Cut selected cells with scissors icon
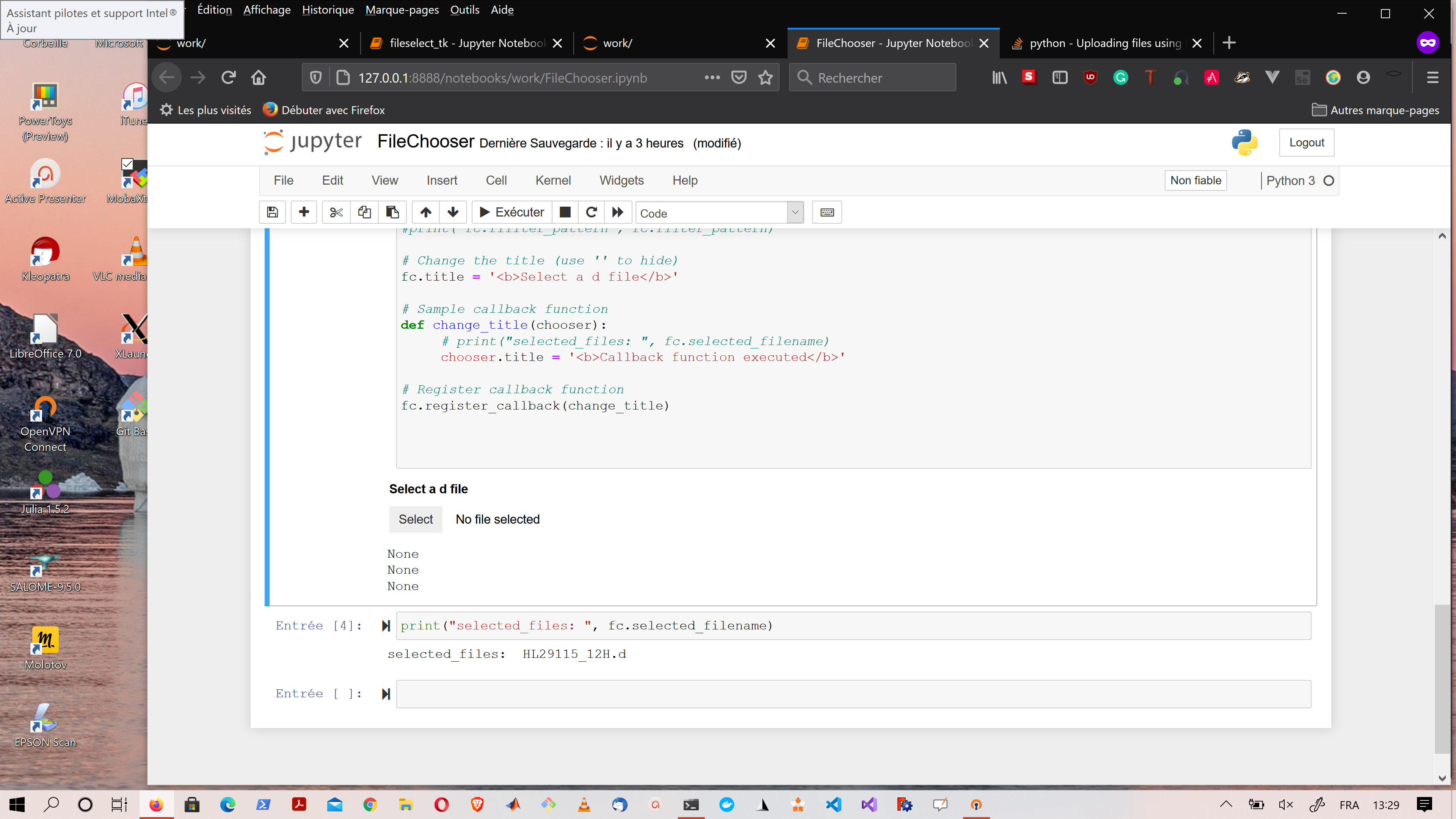The height and width of the screenshot is (819, 1456). point(336,212)
